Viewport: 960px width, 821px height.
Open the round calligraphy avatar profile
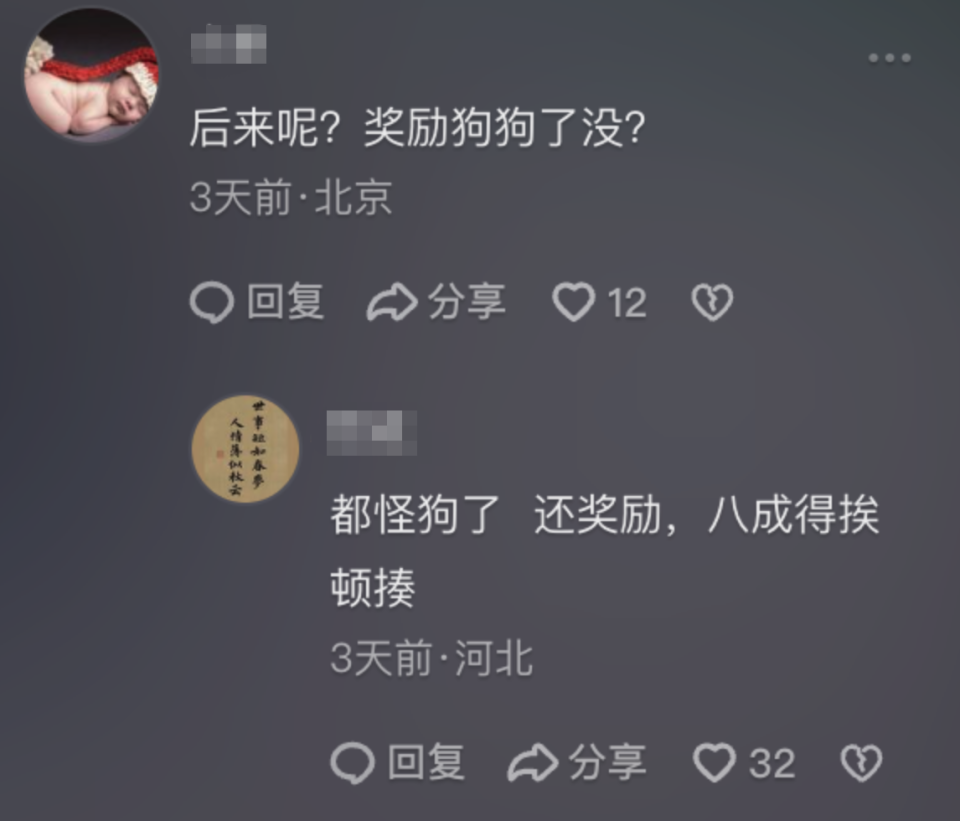246,449
